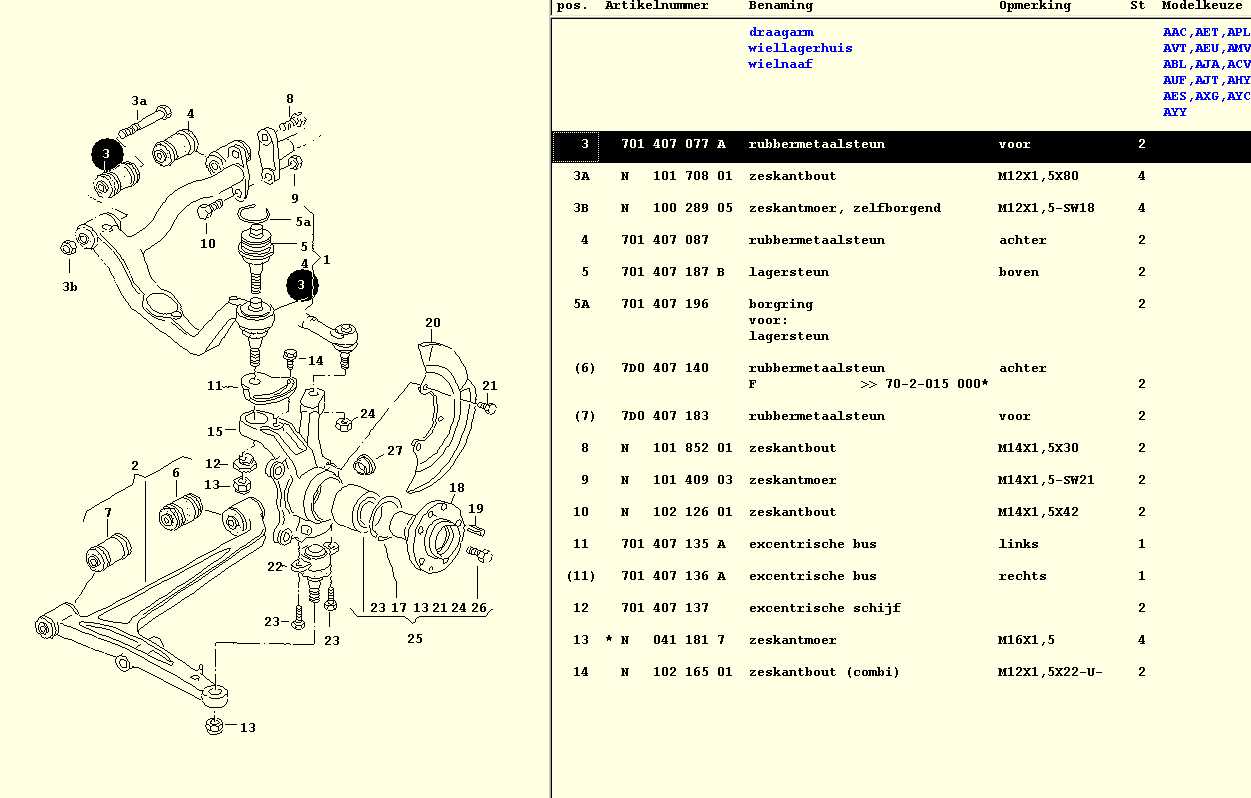
Task: Click the Benaming column header
Action: click(x=780, y=6)
